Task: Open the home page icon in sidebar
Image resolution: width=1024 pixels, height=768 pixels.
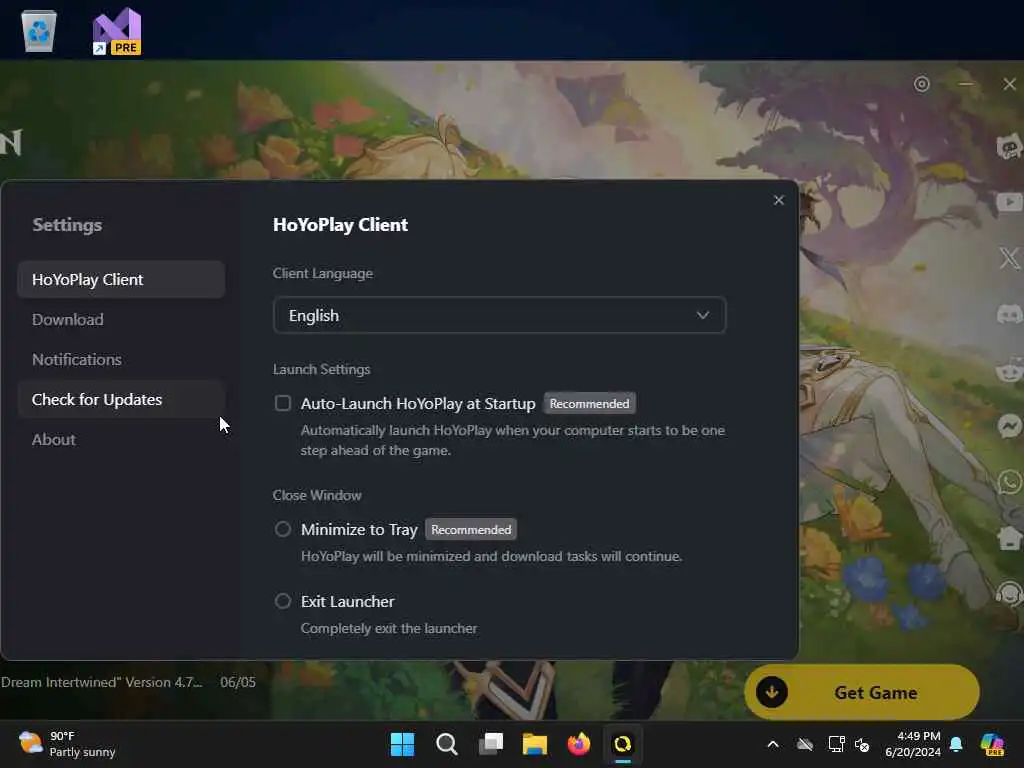Action: [1010, 537]
